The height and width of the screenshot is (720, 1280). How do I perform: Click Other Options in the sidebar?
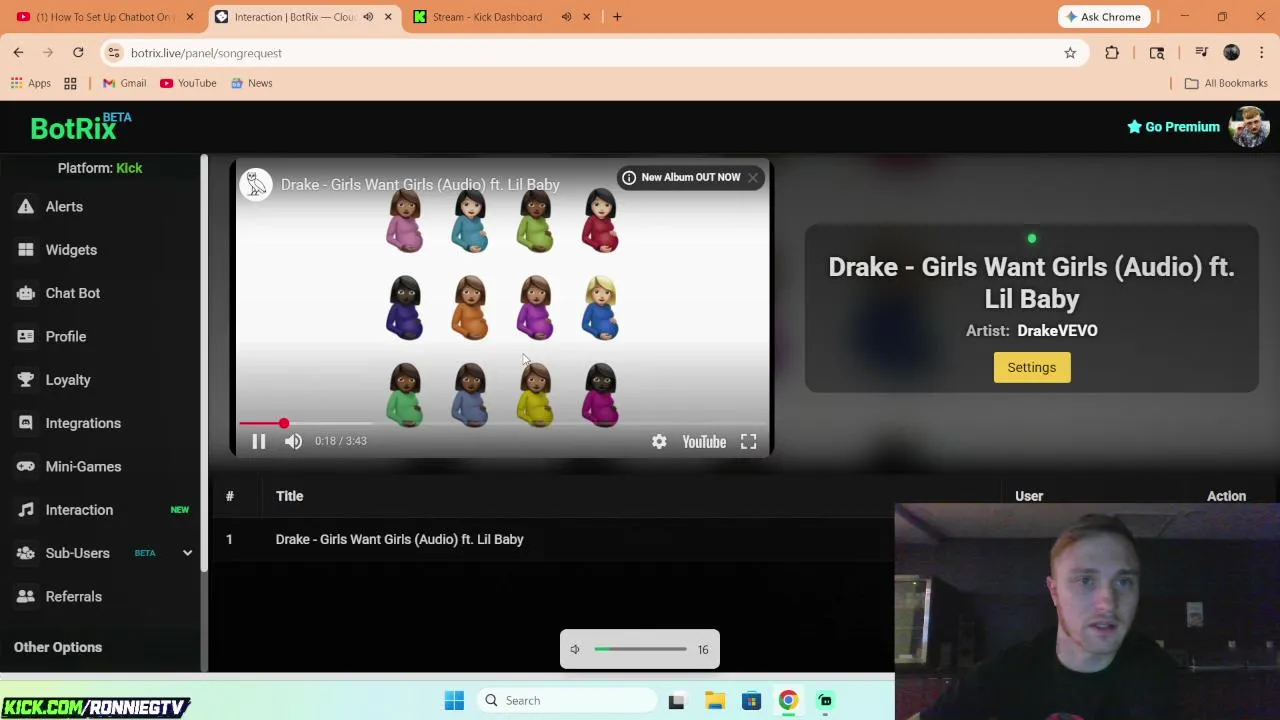click(58, 647)
